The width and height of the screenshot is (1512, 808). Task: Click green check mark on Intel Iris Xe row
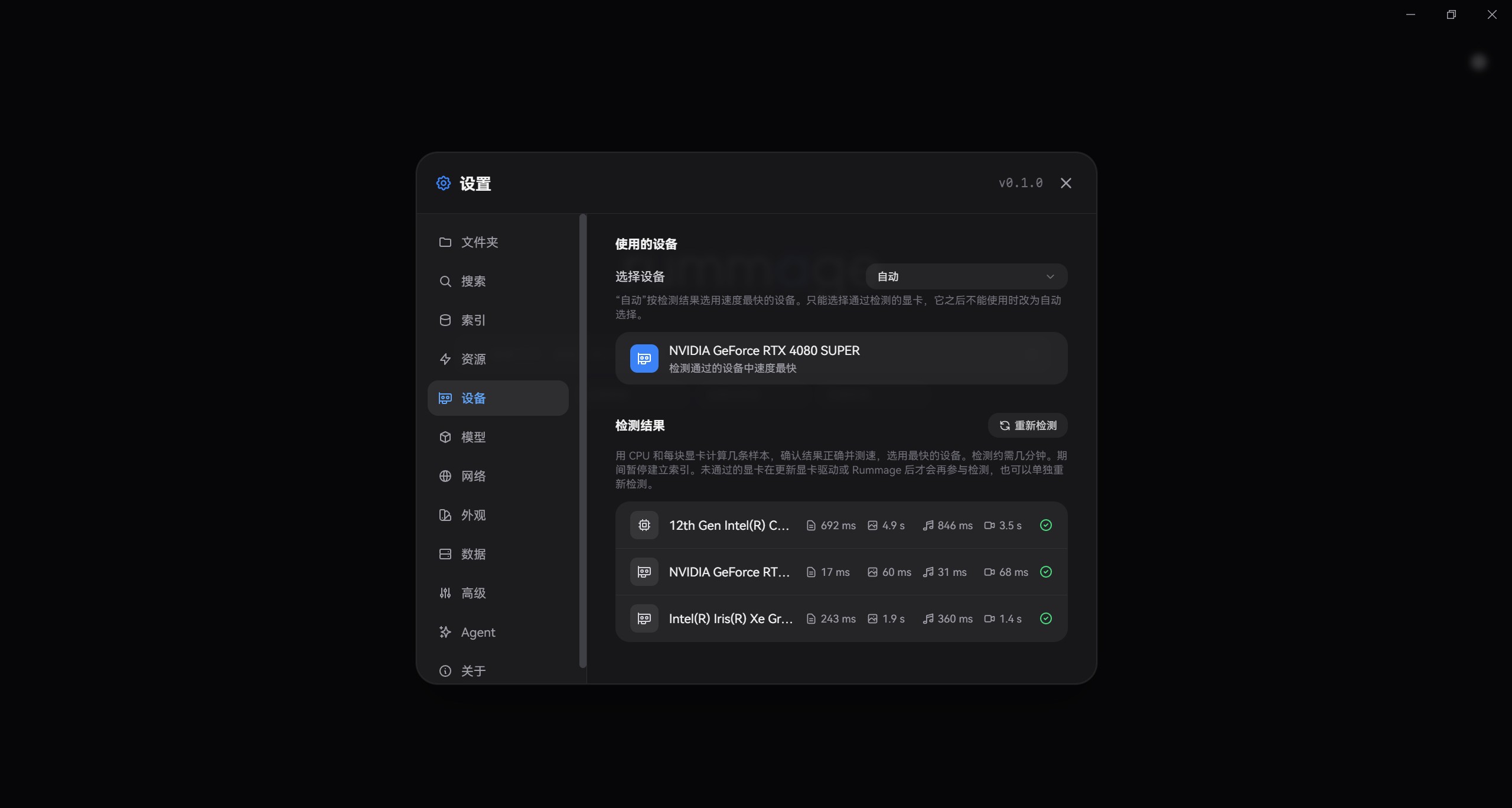point(1045,618)
